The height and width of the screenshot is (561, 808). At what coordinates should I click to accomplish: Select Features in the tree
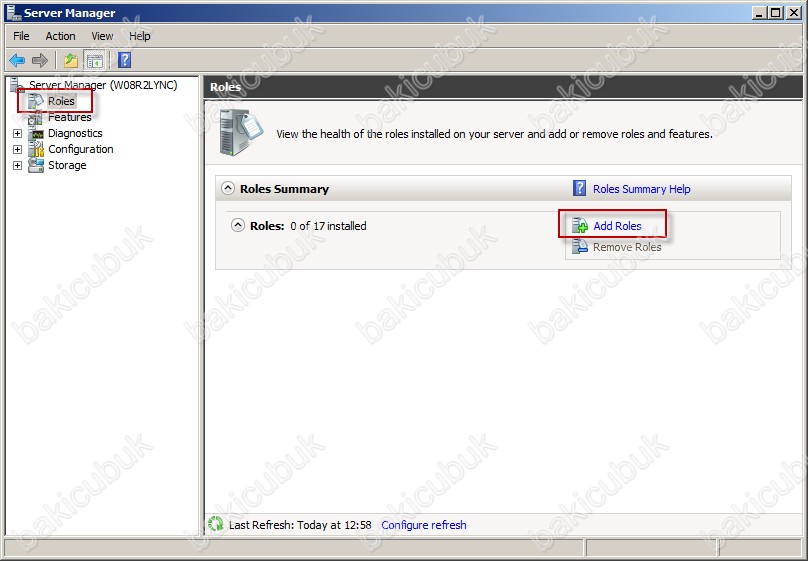coord(70,117)
